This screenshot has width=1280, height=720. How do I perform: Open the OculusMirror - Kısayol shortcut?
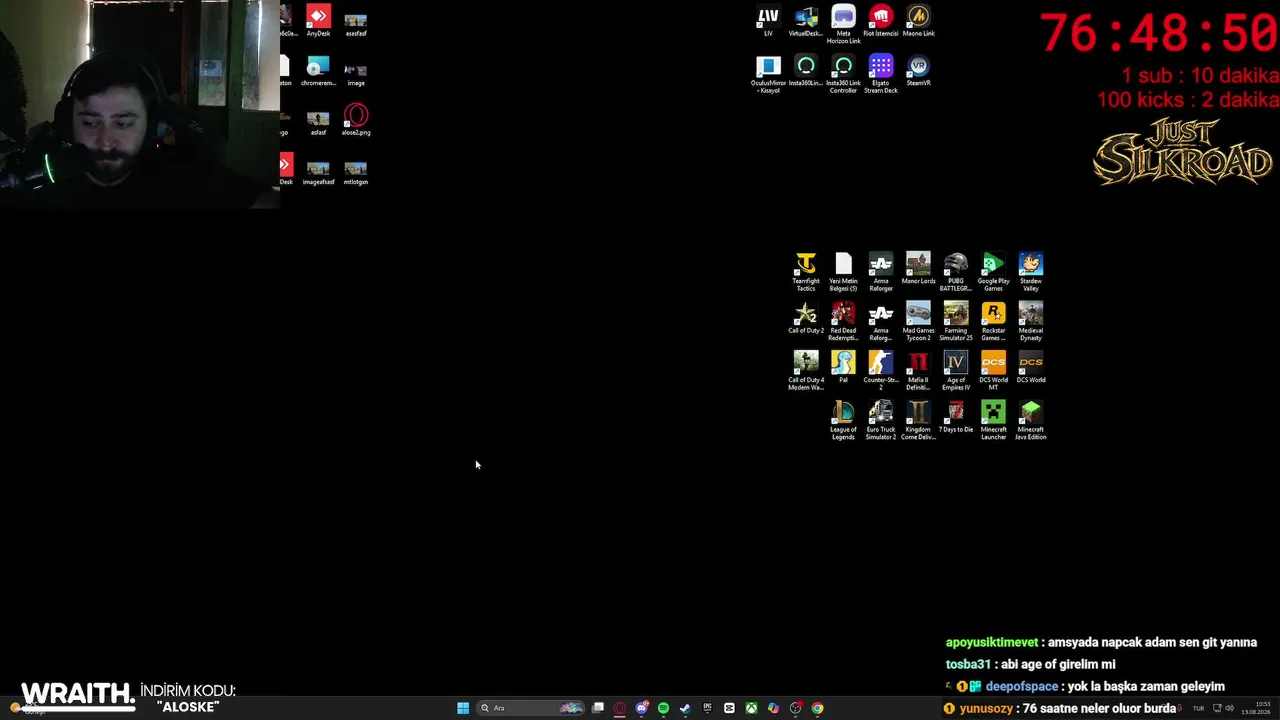(768, 75)
